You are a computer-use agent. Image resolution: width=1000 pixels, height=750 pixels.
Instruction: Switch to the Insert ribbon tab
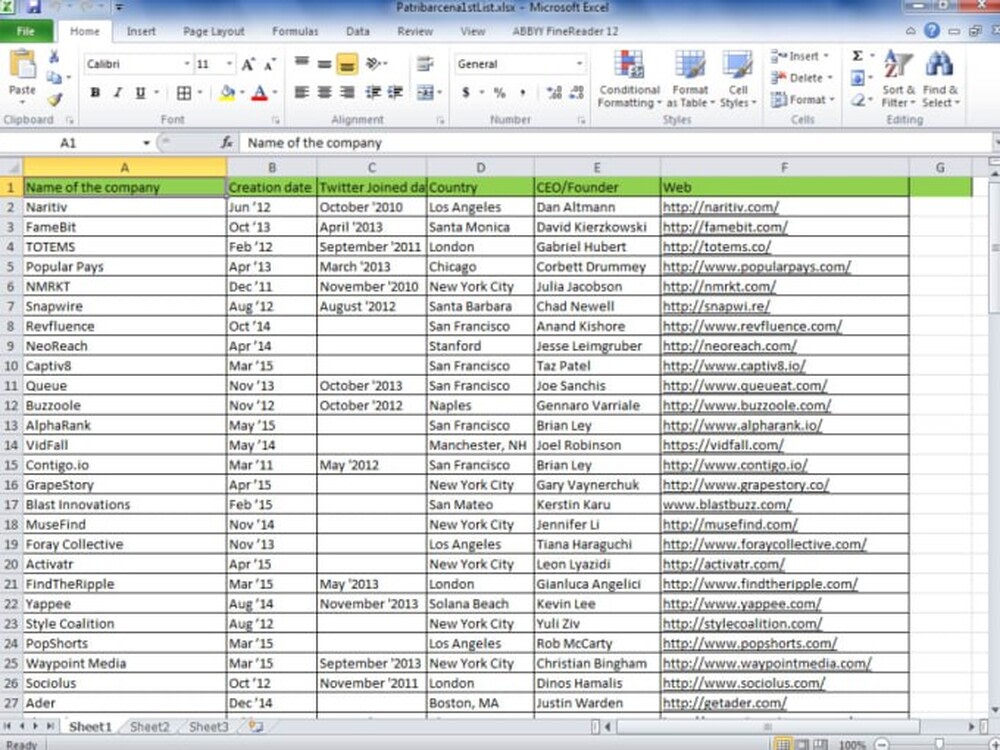pos(141,31)
